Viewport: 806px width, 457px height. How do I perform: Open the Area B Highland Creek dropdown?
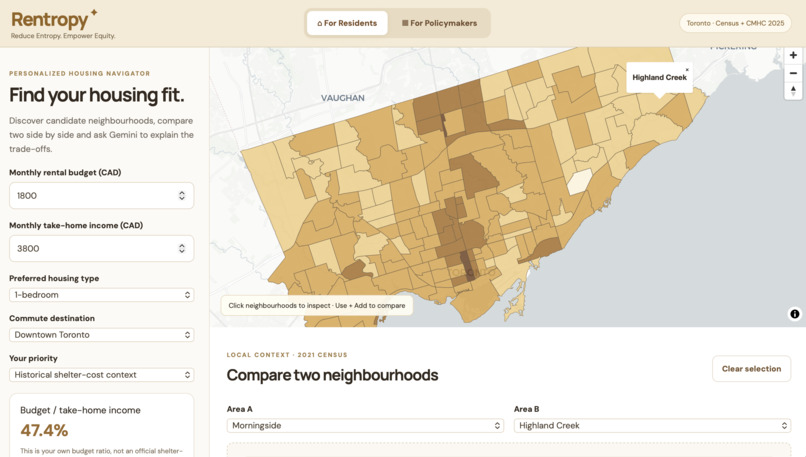(x=652, y=426)
